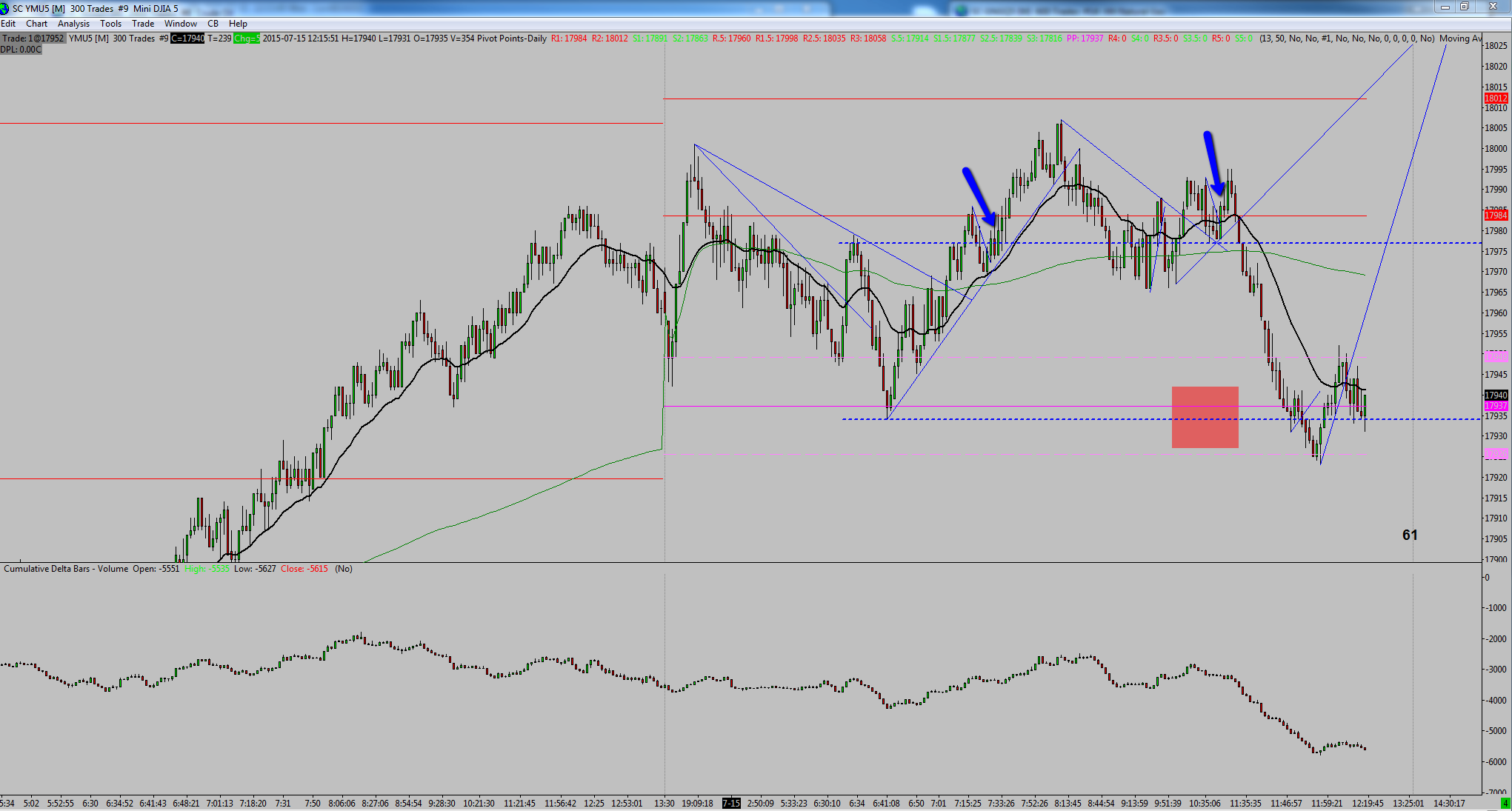Close the chart window
Viewport: 1512px width, 811px height.
click(x=1493, y=7)
